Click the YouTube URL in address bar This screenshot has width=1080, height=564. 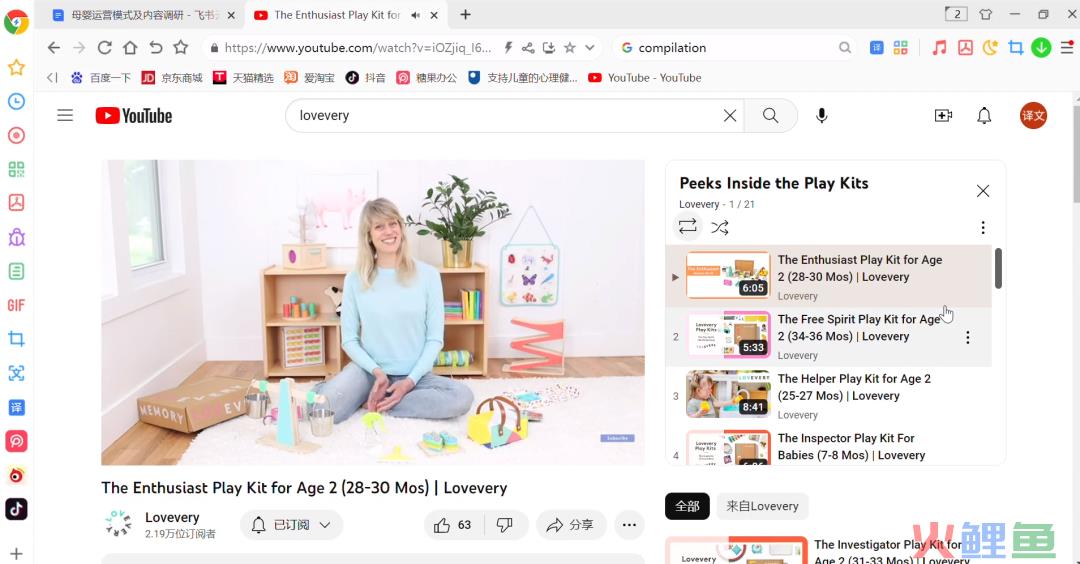358,48
